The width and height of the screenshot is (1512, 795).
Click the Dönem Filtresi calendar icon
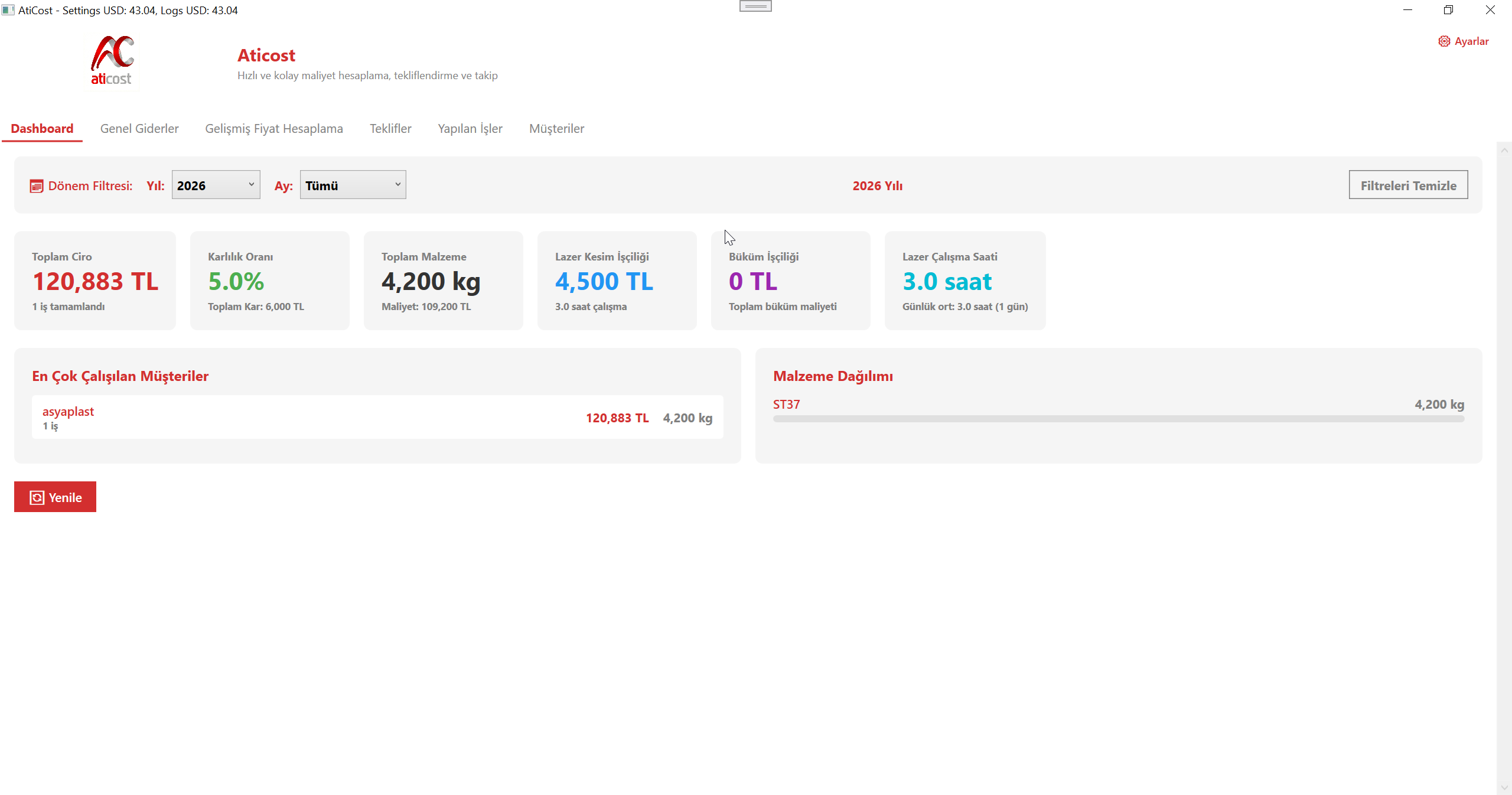(37, 186)
